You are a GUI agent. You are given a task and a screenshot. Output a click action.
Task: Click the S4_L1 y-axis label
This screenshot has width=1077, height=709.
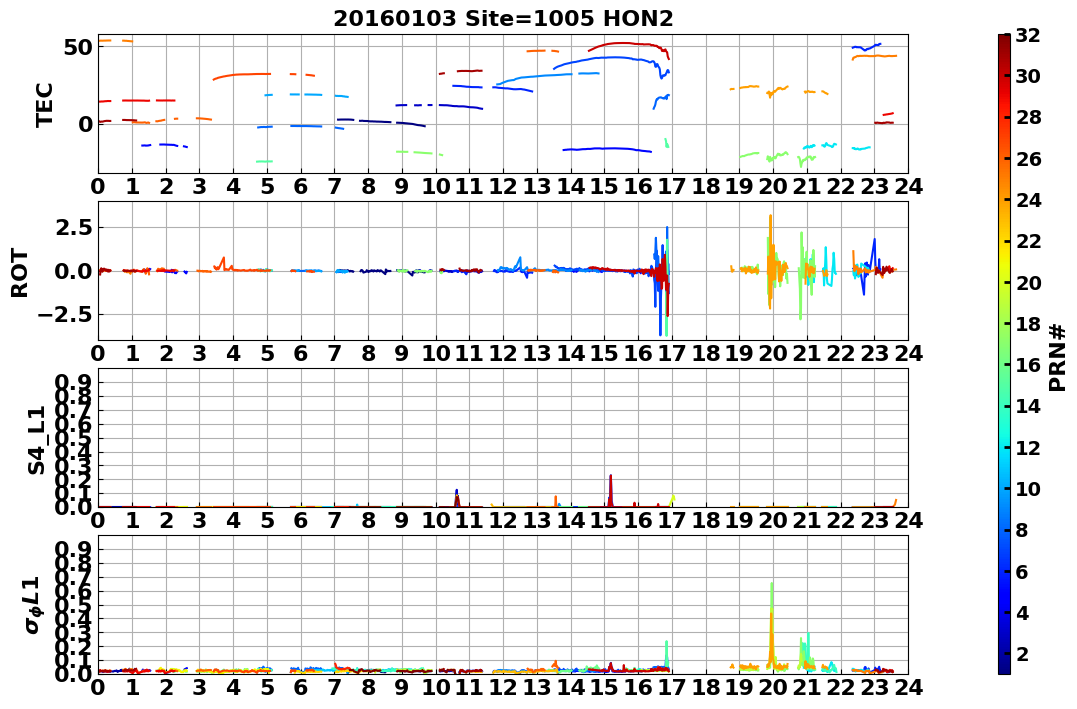click(36, 440)
